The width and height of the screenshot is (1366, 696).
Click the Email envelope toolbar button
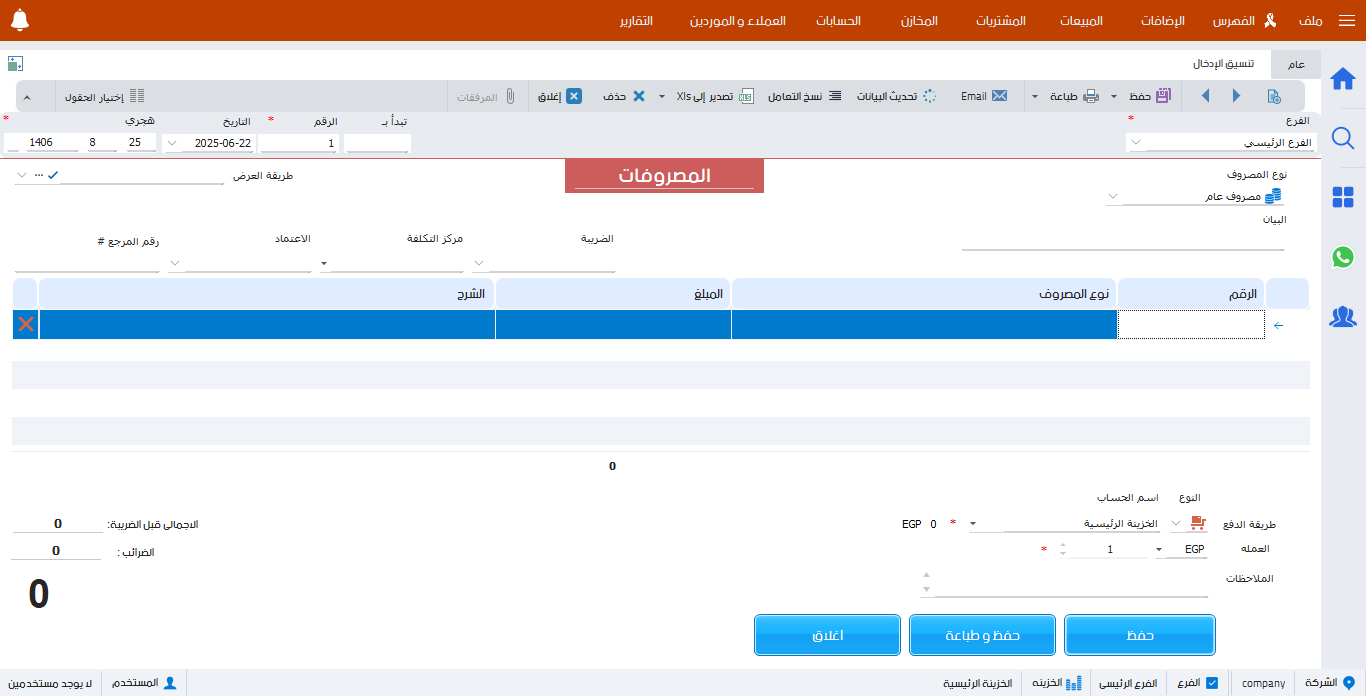999,96
